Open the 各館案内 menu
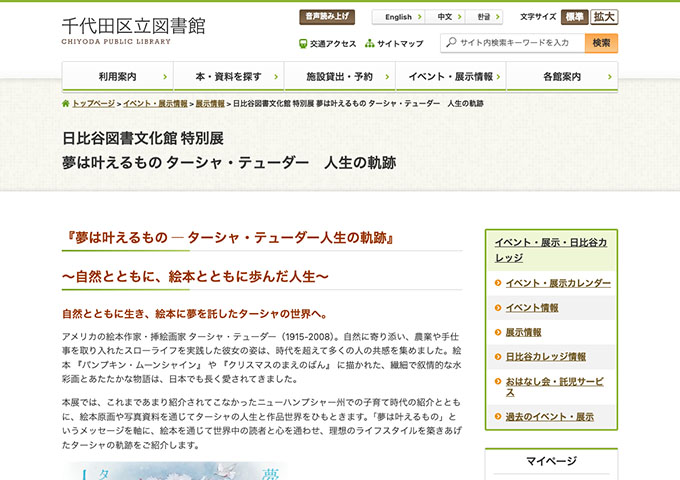680x480 pixels. 562,77
